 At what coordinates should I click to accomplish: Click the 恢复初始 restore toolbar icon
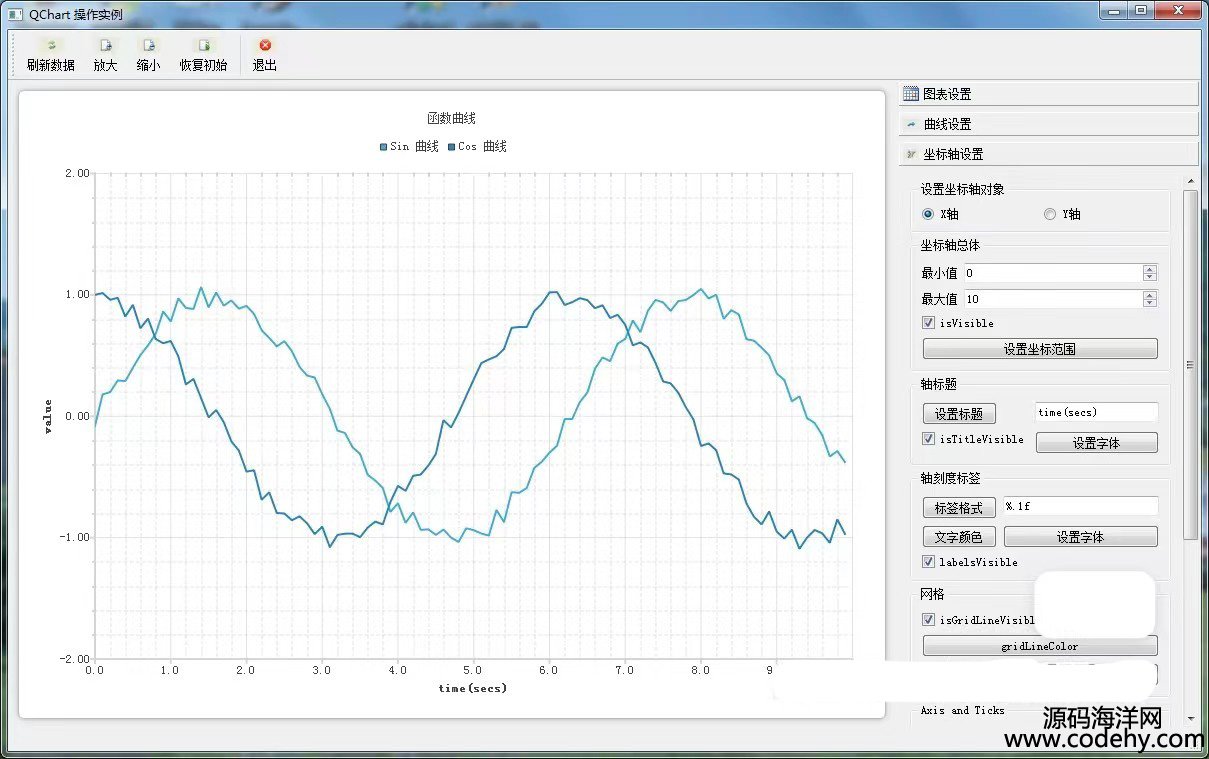(x=203, y=45)
